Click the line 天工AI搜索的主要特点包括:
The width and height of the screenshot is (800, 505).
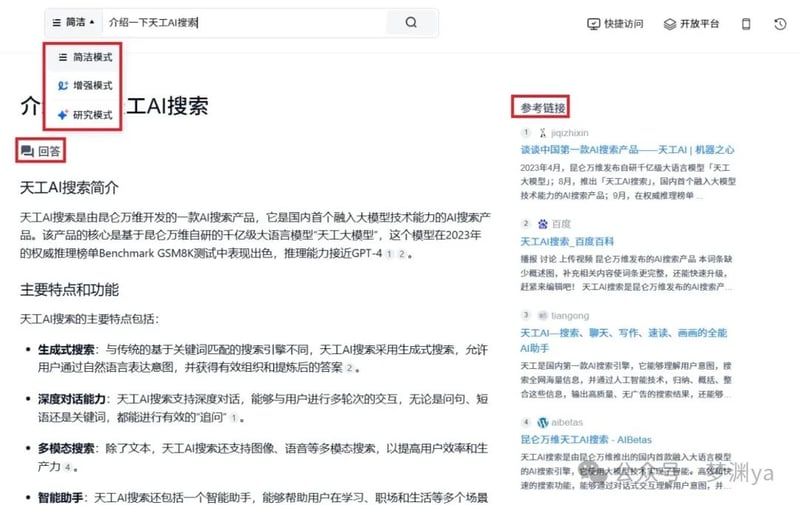[89, 319]
